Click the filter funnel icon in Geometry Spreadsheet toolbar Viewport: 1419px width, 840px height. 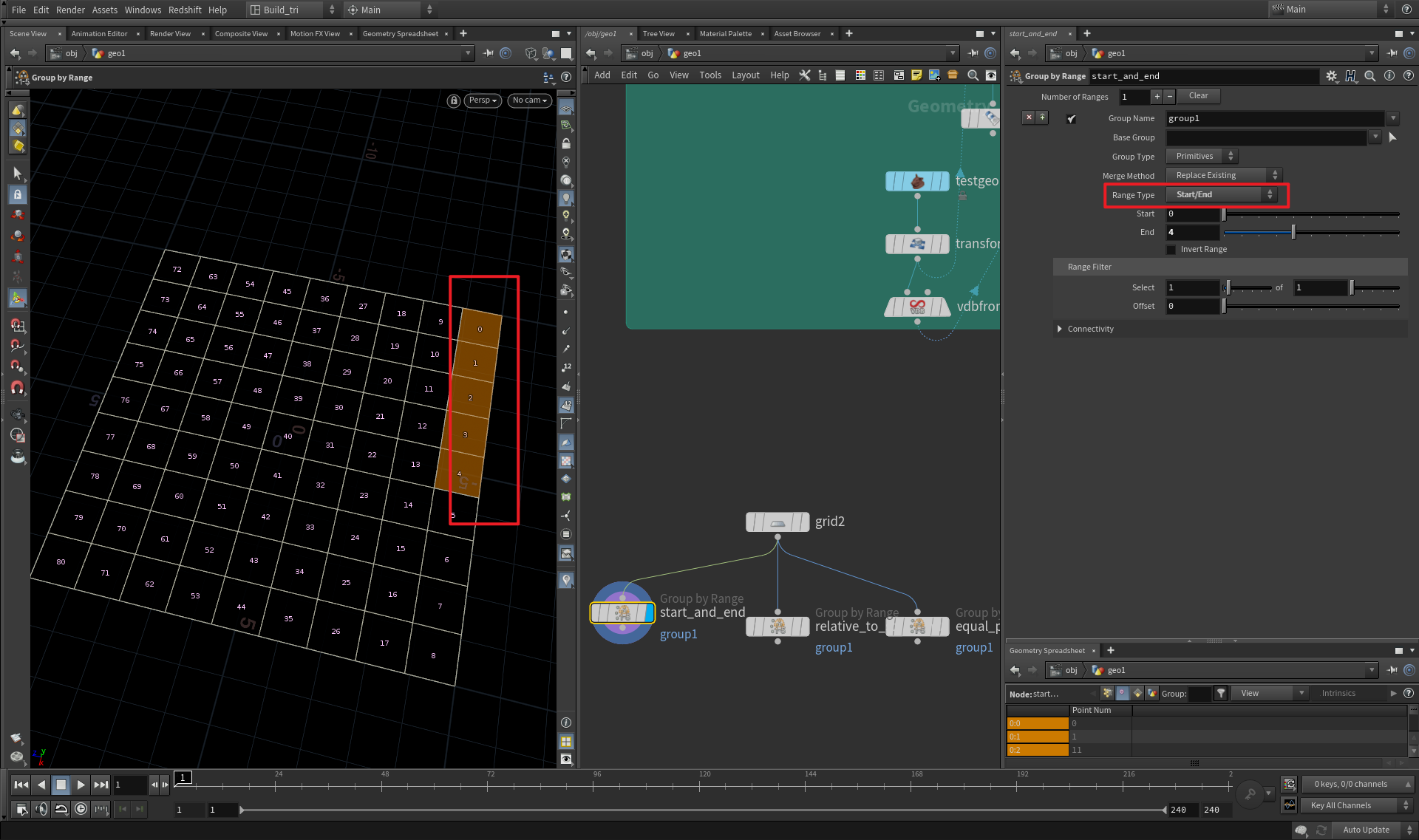click(x=1221, y=693)
